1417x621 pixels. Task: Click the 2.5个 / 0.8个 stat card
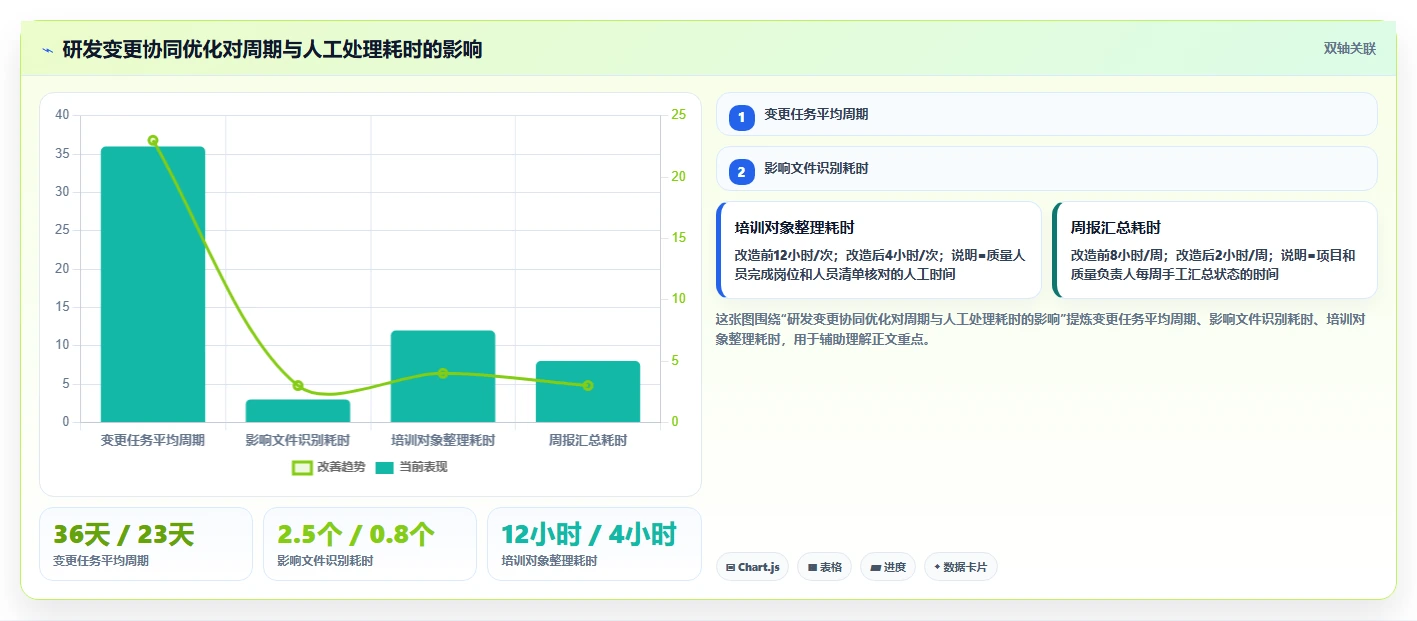[370, 544]
